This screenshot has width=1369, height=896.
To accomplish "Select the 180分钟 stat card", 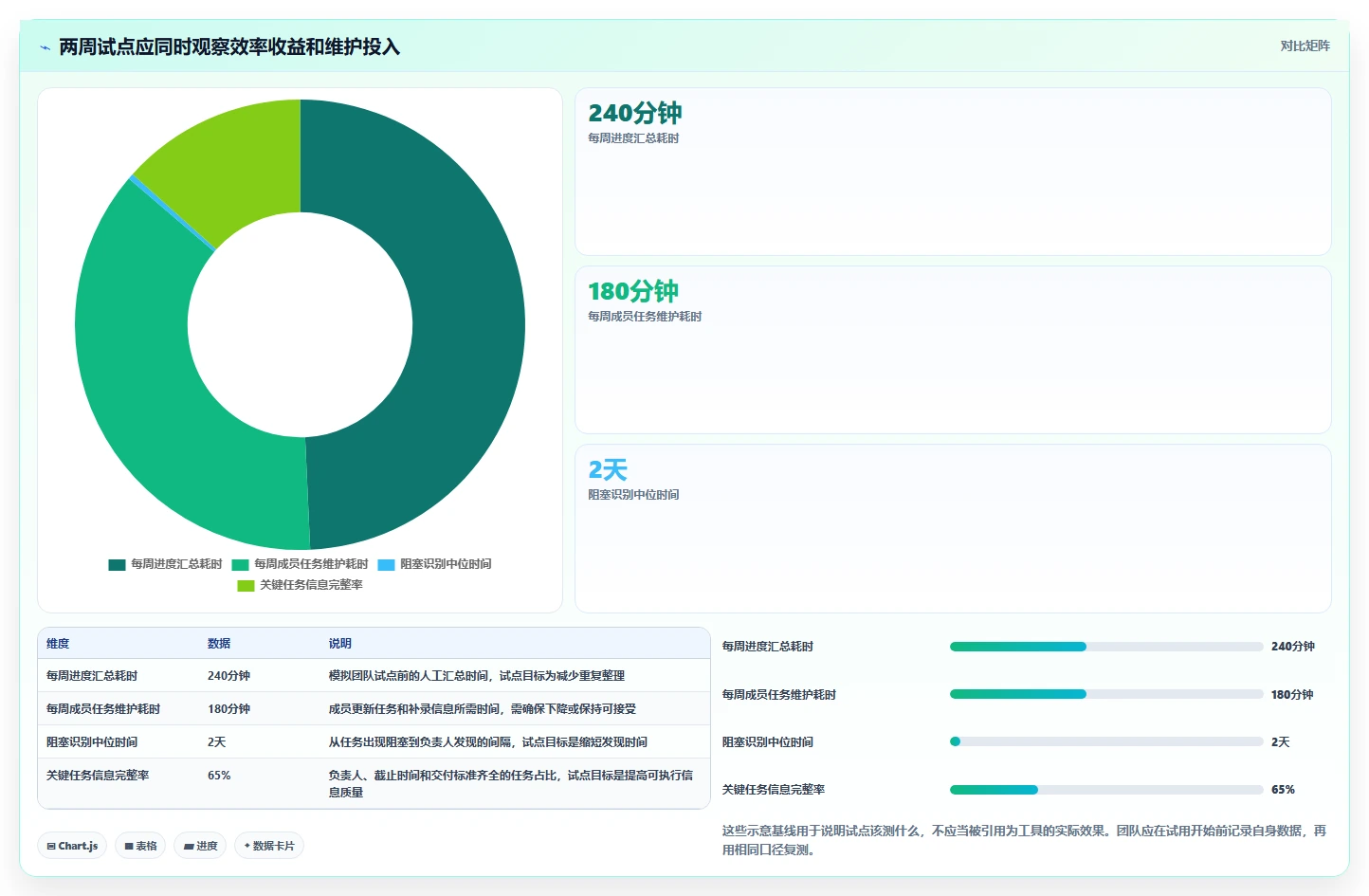I will tap(953, 350).
